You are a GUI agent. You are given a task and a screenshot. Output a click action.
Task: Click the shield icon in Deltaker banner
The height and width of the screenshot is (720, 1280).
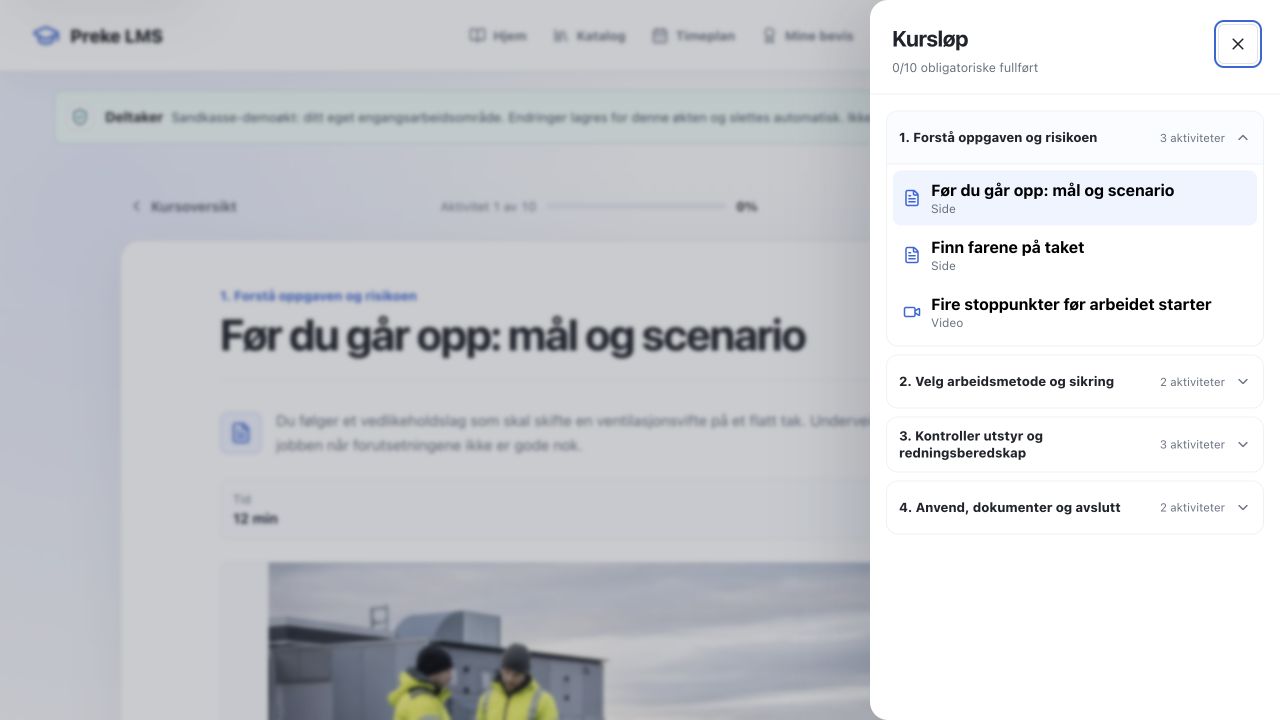pos(80,117)
